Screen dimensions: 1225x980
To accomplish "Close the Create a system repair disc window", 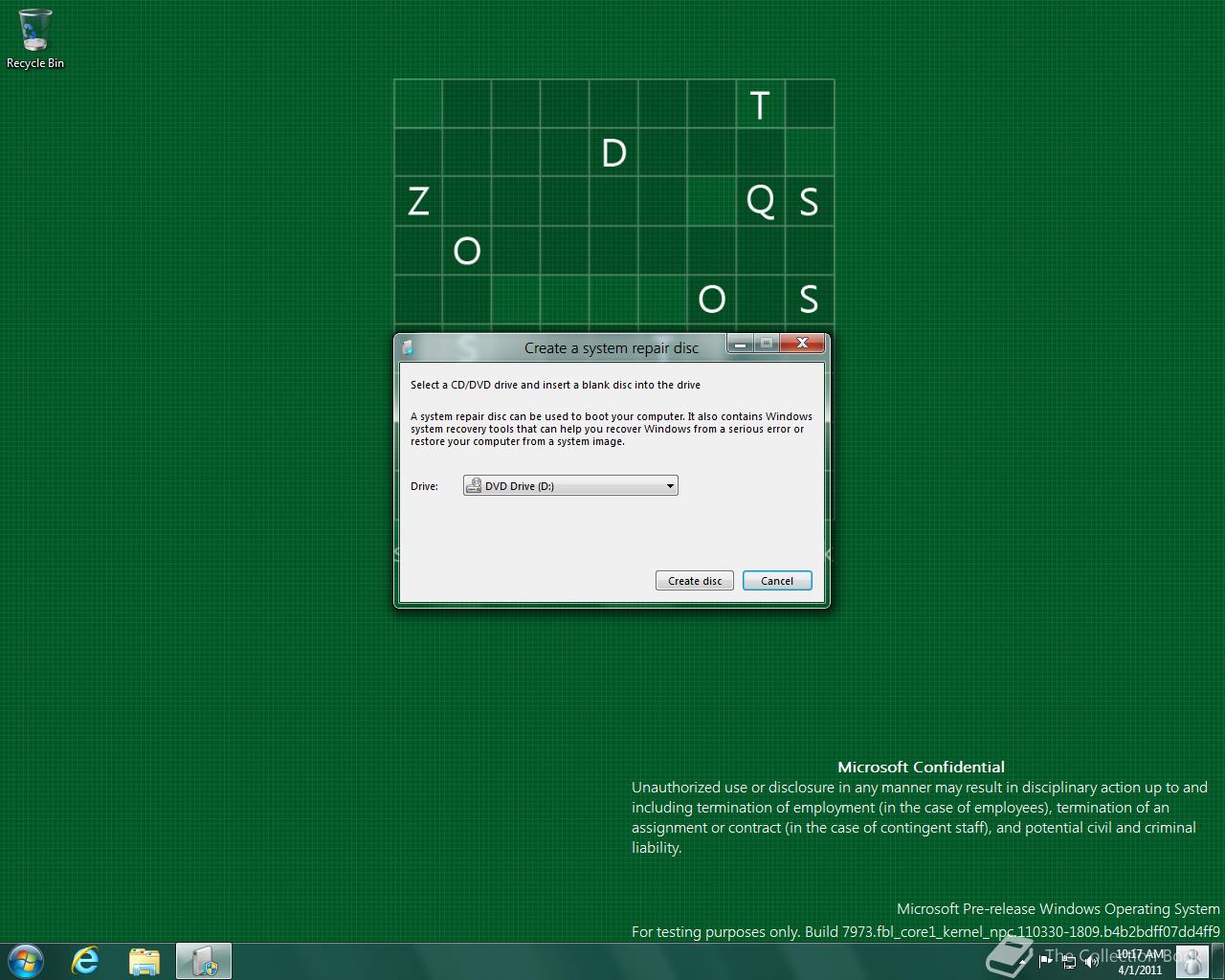I will pyautogui.click(x=802, y=344).
